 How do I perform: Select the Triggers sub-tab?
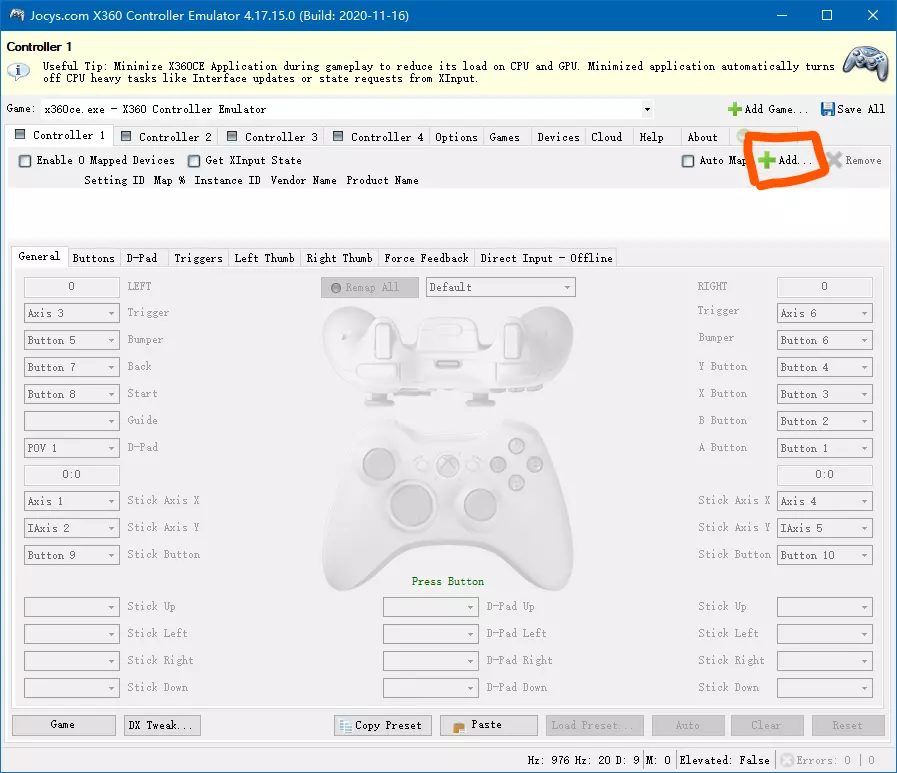coord(198,258)
